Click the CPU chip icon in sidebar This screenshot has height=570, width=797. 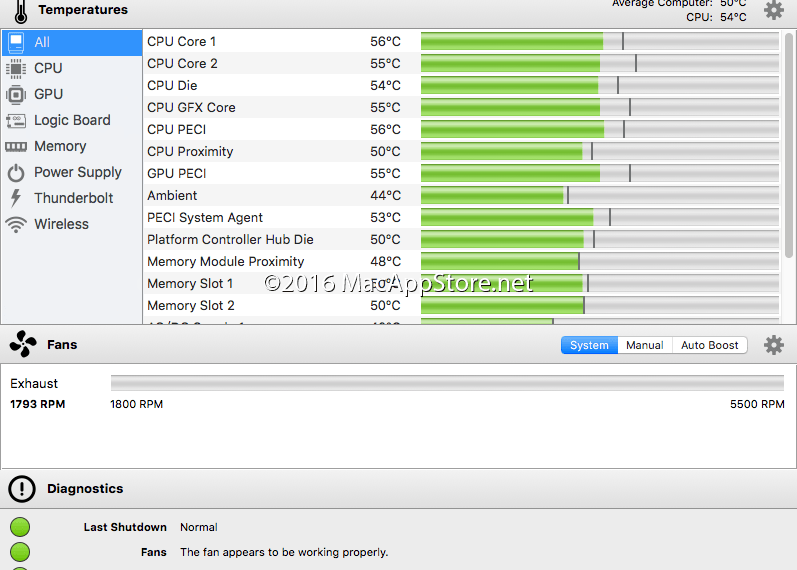point(16,68)
